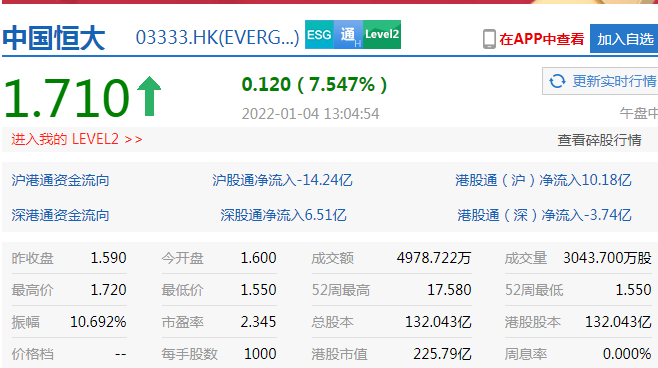Click the 港股股本 label
The height and width of the screenshot is (368, 658).
(x=533, y=322)
